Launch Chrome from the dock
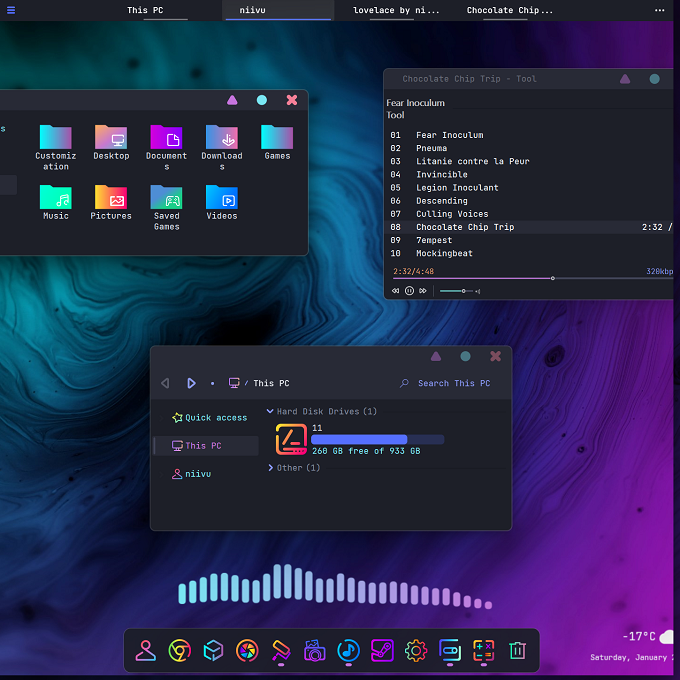Image resolution: width=680 pixels, height=680 pixels. click(180, 651)
